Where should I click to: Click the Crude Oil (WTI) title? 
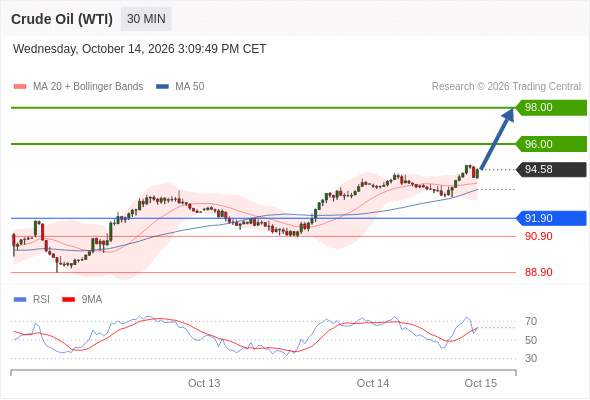[x=62, y=19]
